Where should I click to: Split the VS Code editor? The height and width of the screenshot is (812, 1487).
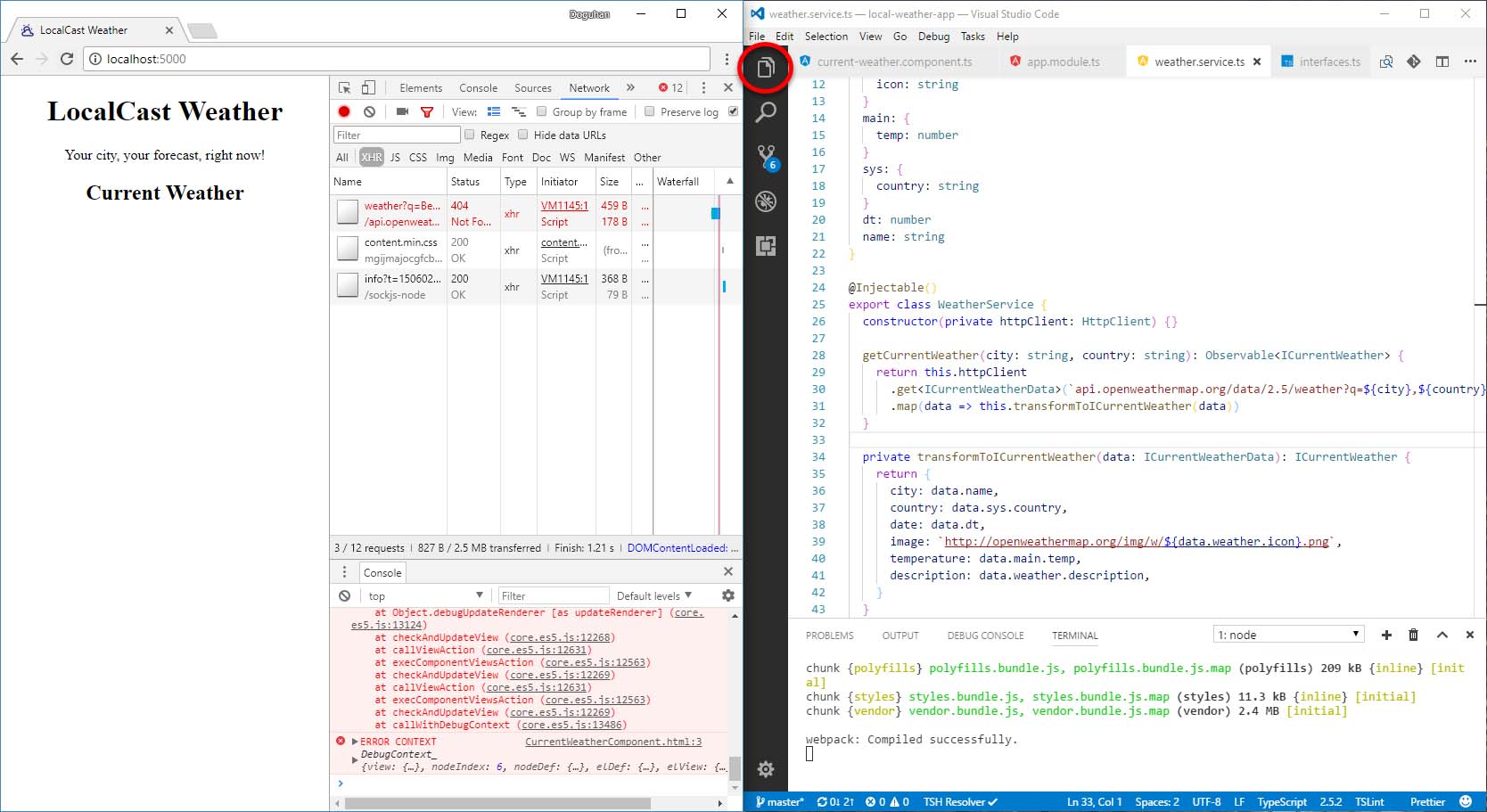[x=1442, y=62]
